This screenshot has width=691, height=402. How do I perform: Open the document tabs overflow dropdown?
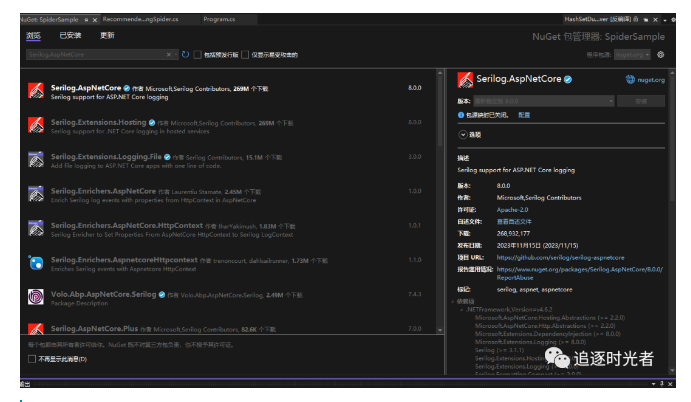coord(665,20)
